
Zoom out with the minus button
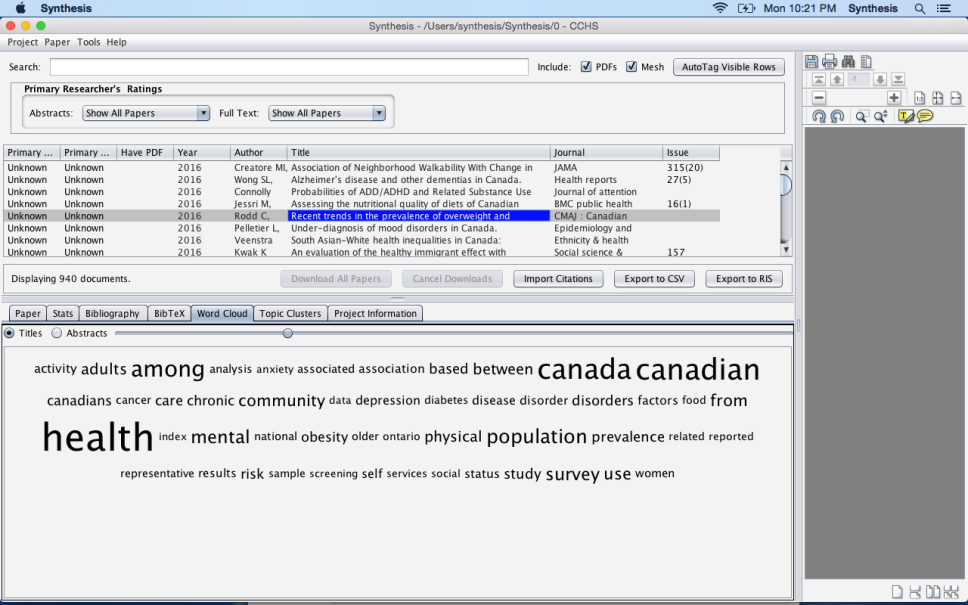coord(819,98)
